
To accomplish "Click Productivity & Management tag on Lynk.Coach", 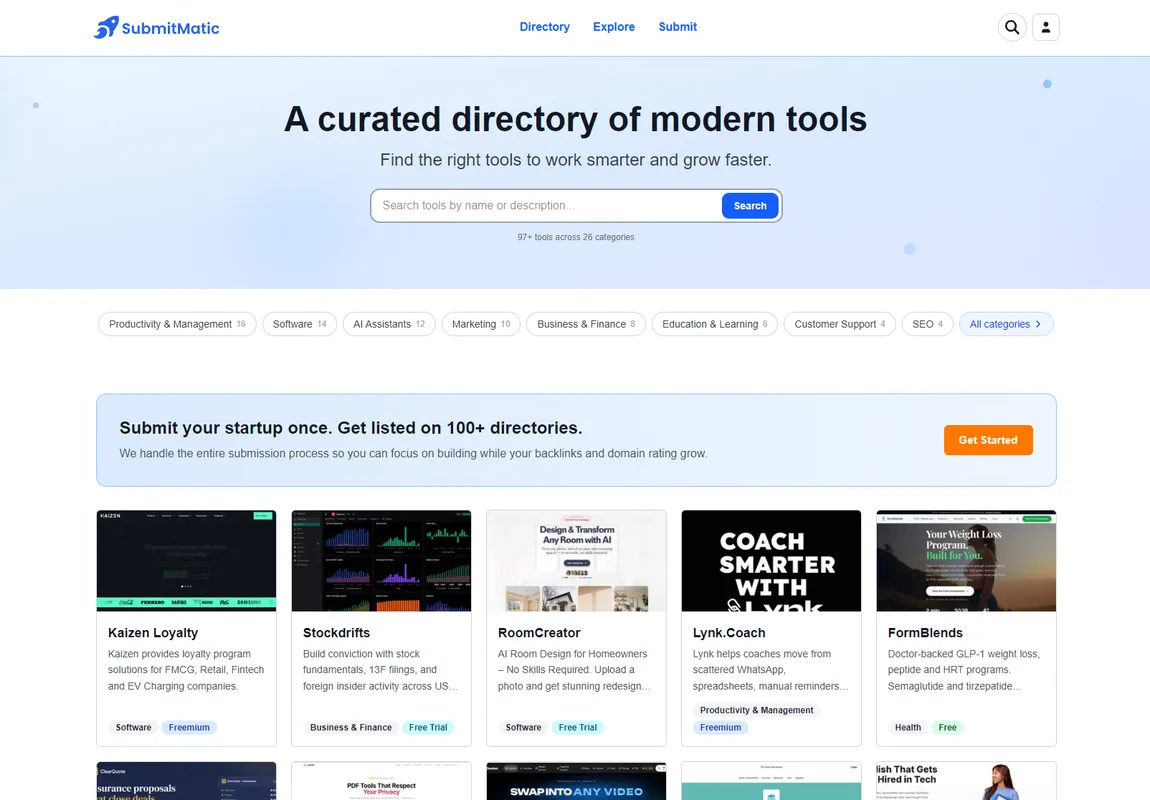I will coord(756,710).
